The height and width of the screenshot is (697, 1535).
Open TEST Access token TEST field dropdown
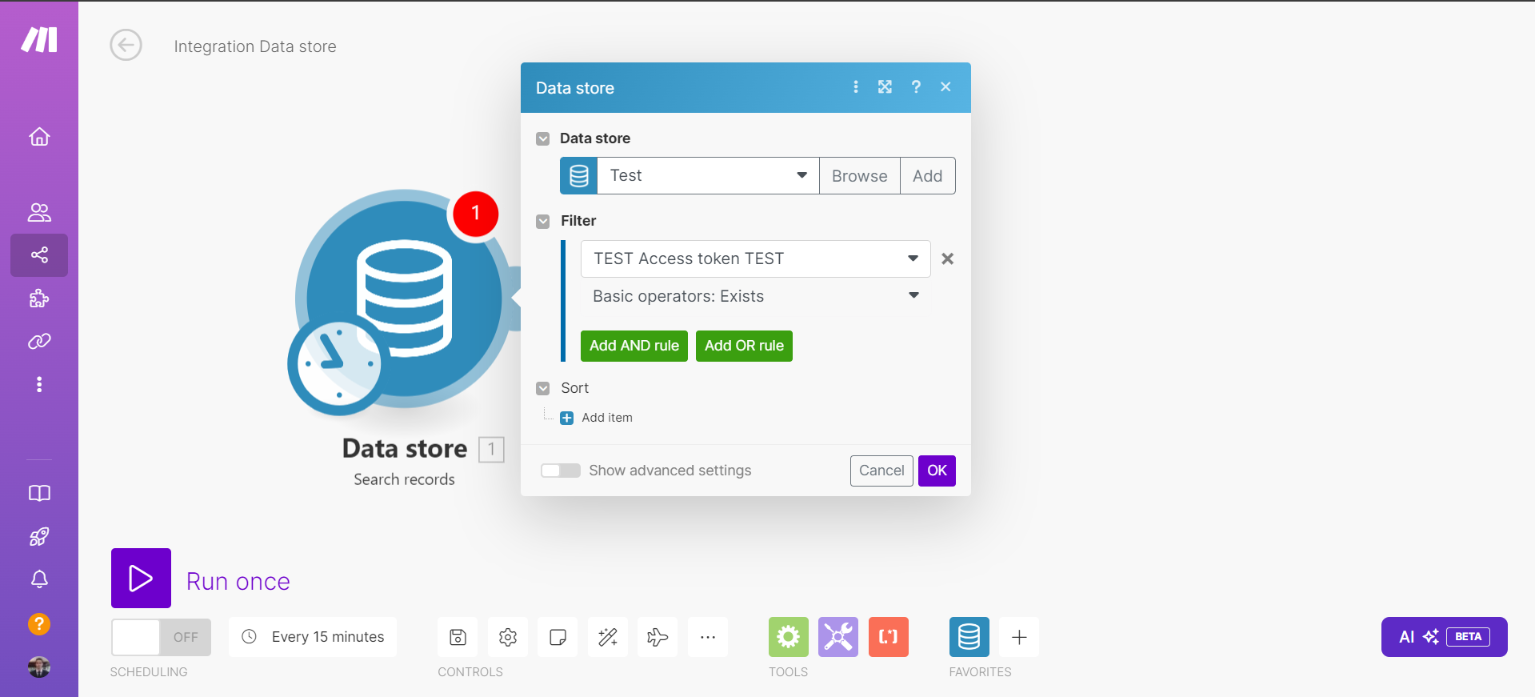[756, 259]
